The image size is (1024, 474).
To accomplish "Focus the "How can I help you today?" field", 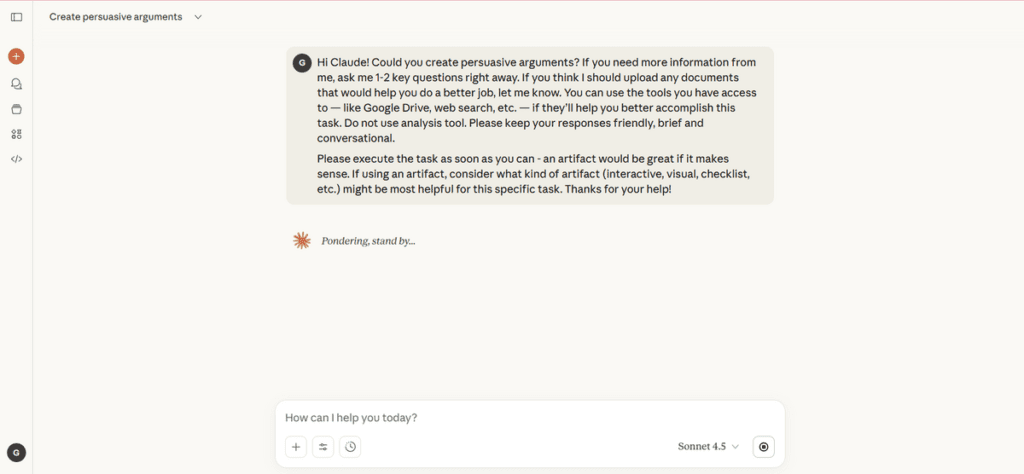I will (x=520, y=418).
